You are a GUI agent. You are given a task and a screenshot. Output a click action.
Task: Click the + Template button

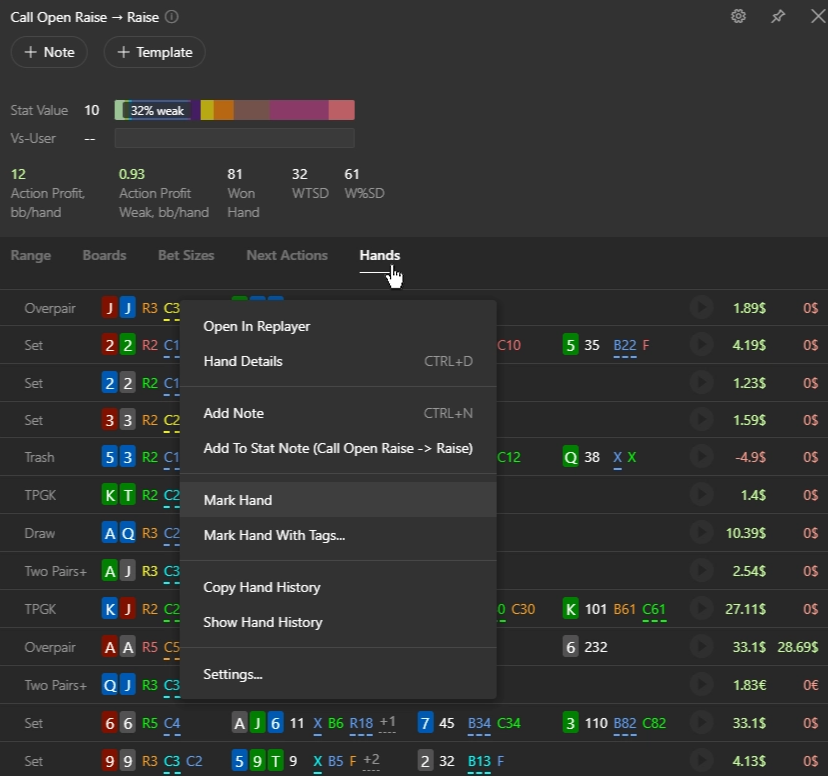(155, 52)
